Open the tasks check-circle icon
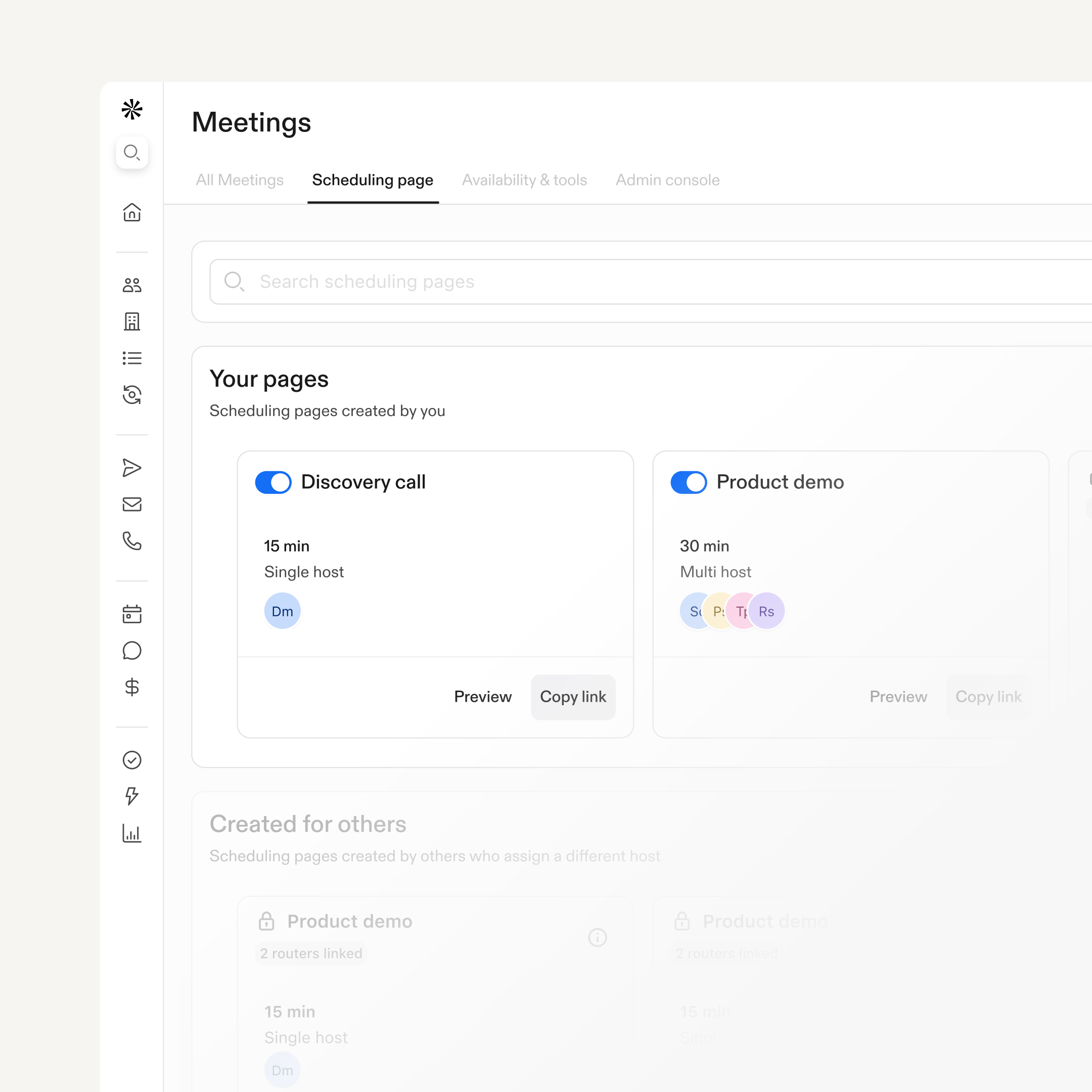 pyautogui.click(x=131, y=760)
